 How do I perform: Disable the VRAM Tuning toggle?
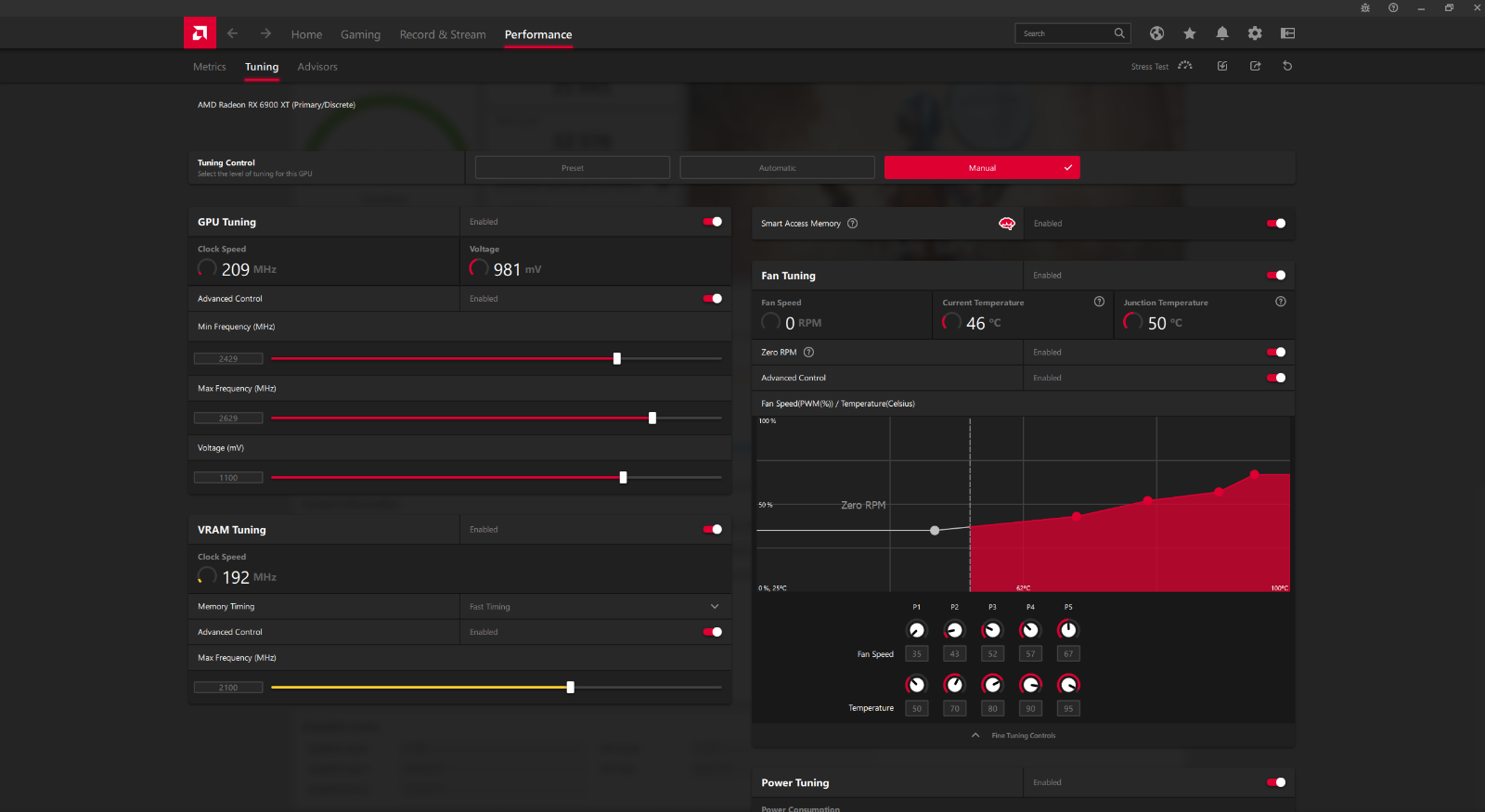(x=713, y=530)
